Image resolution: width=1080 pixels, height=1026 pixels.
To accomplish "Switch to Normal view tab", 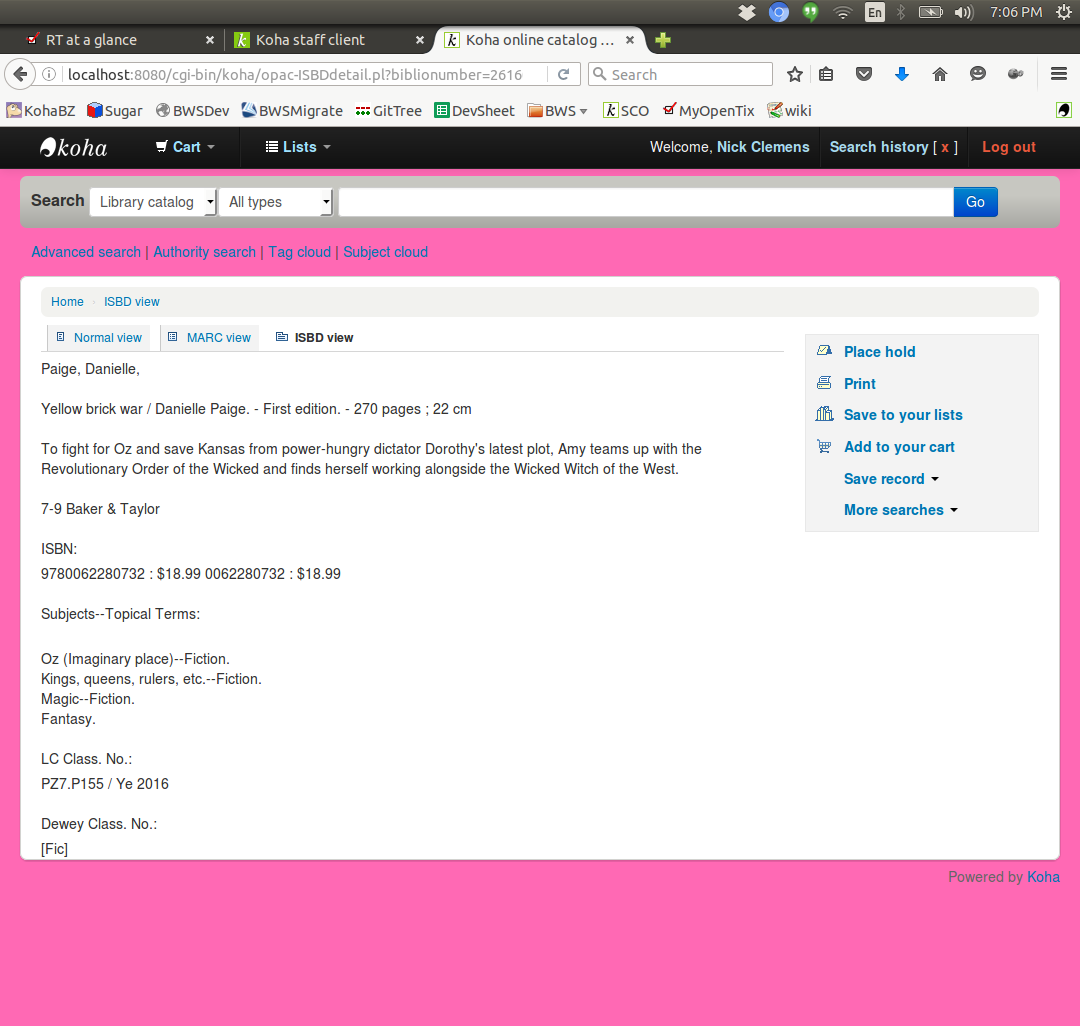I will click(99, 338).
